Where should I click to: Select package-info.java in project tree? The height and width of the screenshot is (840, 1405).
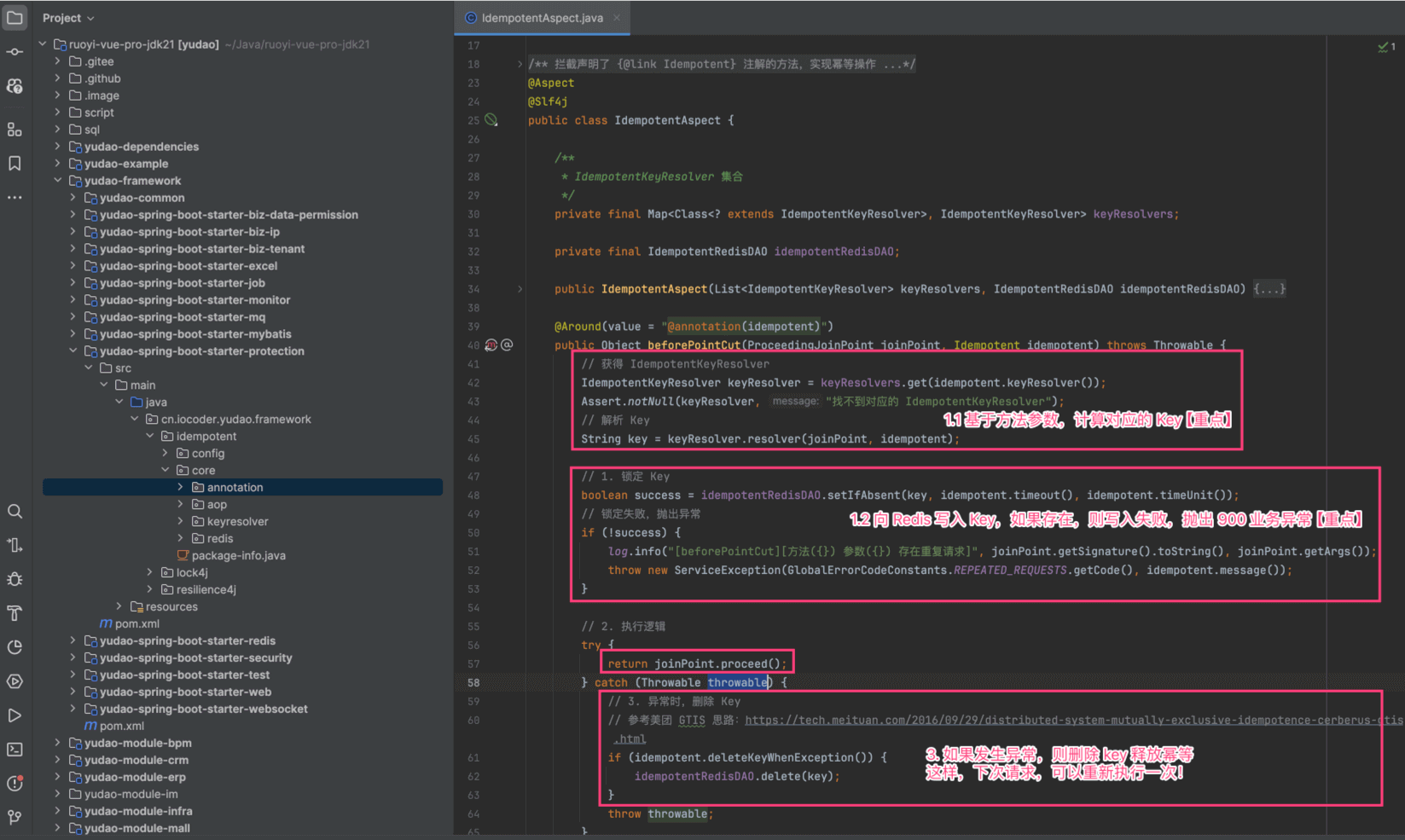click(238, 555)
